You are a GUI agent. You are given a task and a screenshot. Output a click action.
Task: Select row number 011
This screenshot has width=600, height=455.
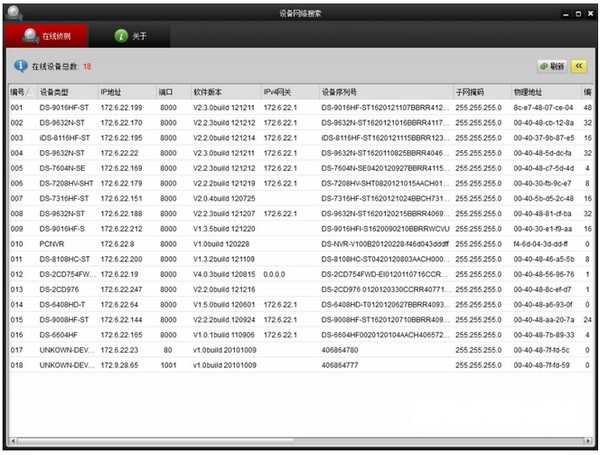point(16,259)
